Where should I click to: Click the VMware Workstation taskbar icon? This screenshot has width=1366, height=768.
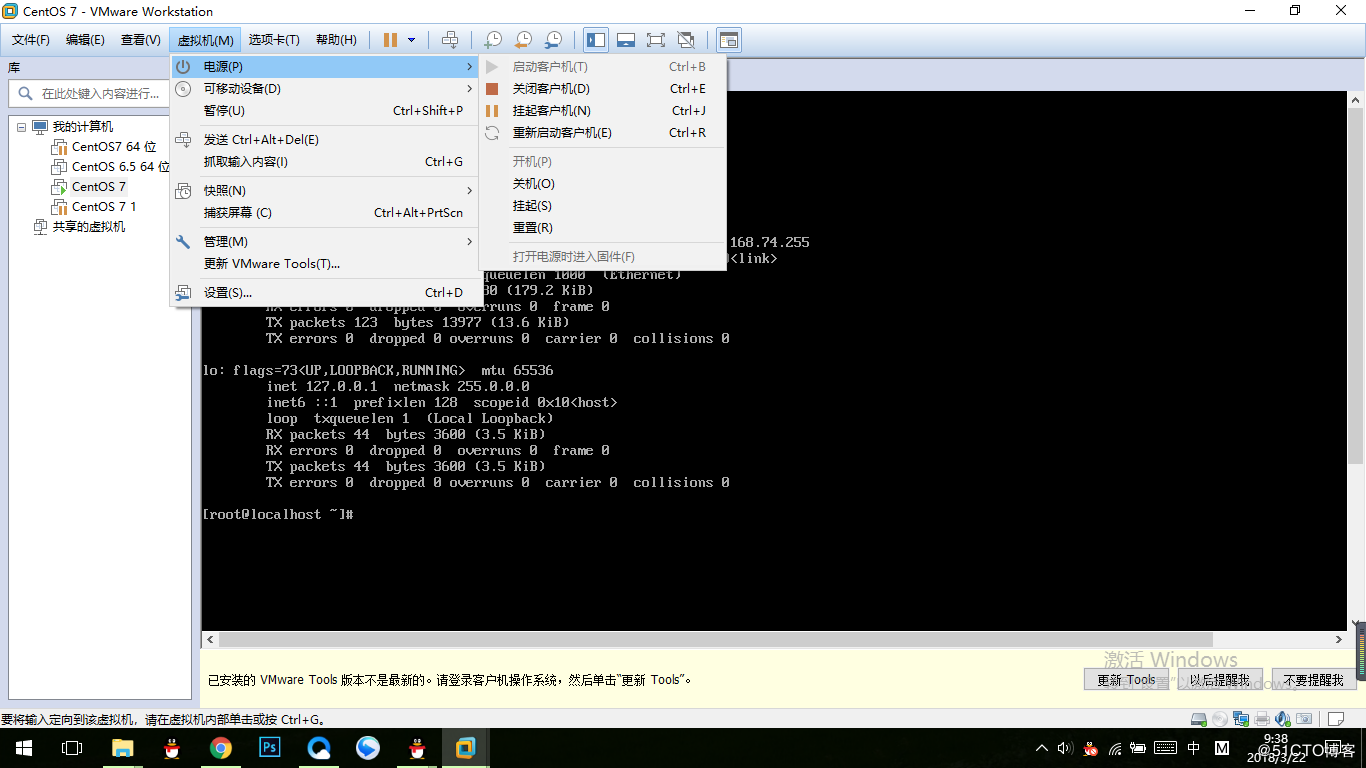tap(466, 748)
